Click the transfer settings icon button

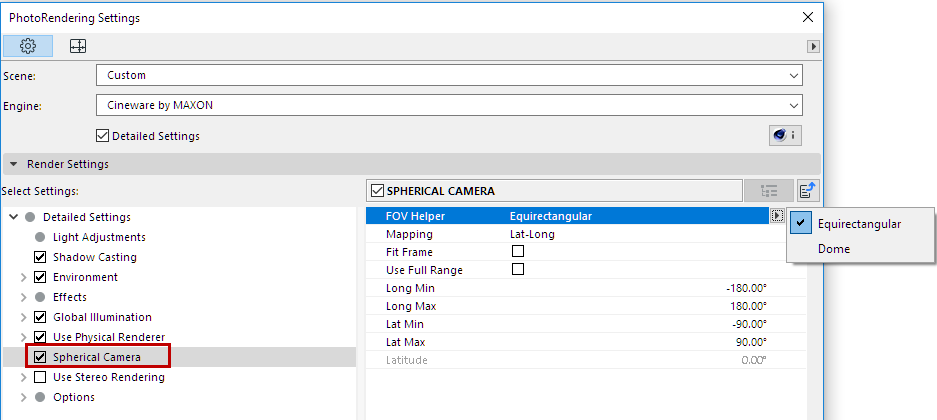pos(808,191)
